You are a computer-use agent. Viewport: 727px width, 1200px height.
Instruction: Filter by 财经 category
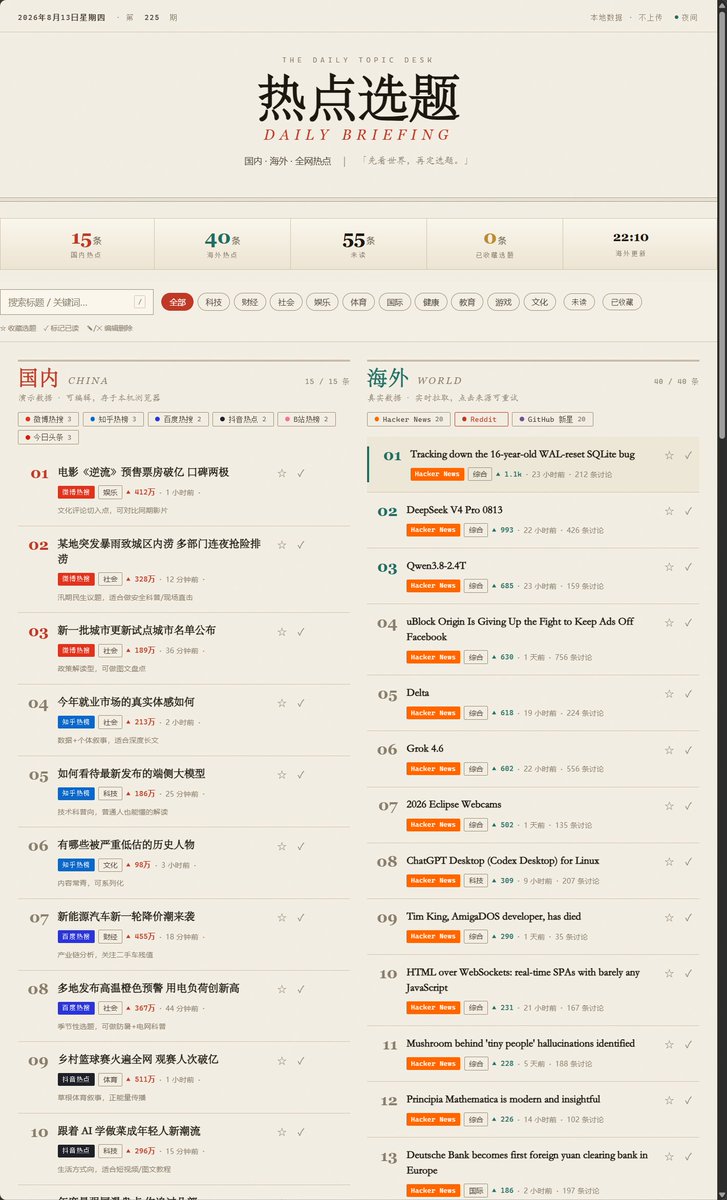tap(250, 302)
